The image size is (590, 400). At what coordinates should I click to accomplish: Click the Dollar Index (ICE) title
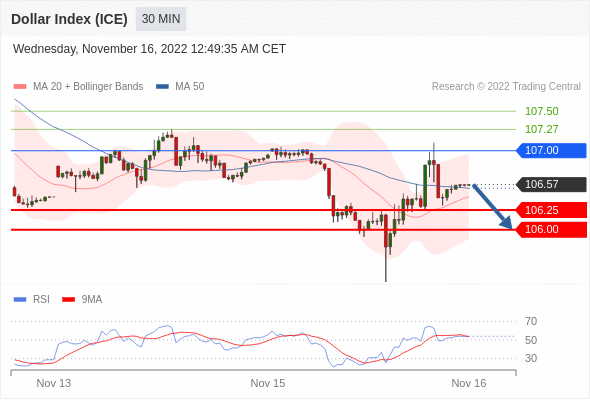(69, 19)
